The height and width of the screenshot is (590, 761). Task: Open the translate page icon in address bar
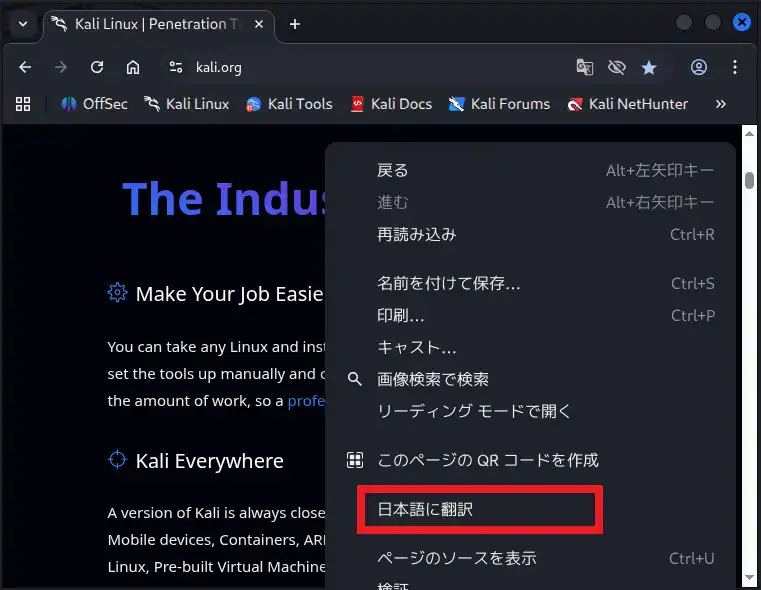tap(584, 67)
